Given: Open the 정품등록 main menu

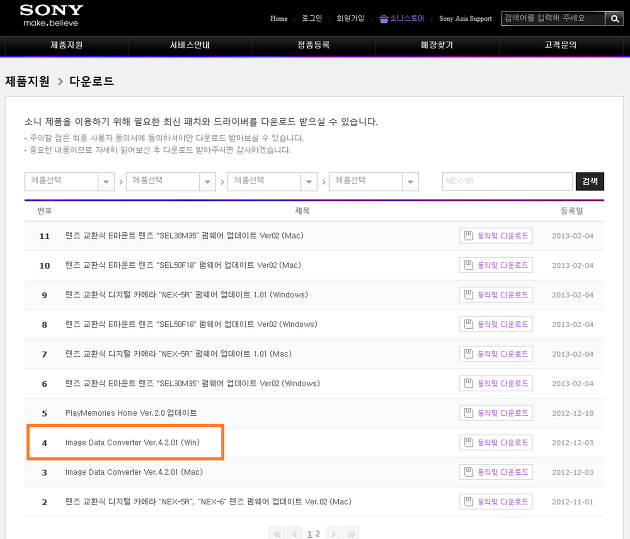Looking at the screenshot, I should pyautogui.click(x=314, y=45).
